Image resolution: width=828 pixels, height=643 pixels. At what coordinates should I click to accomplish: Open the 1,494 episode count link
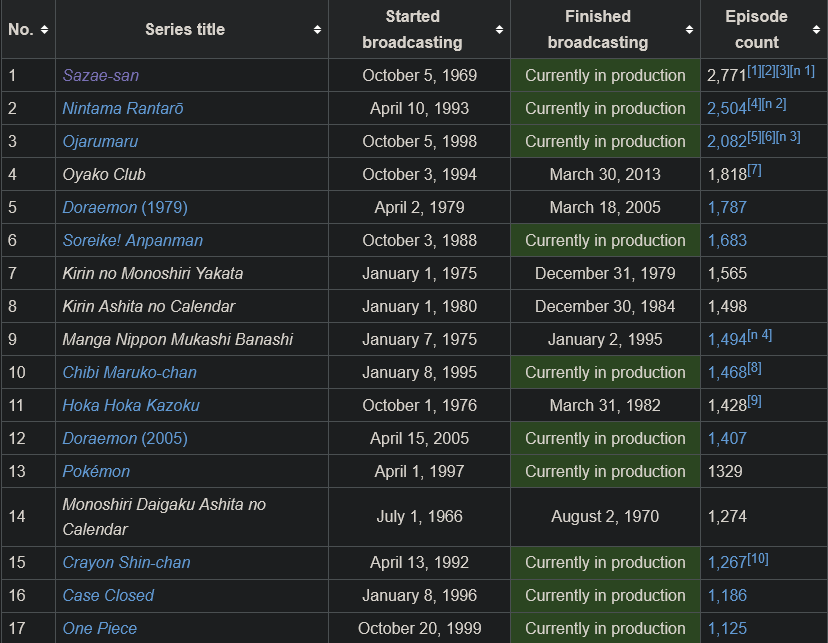(727, 339)
